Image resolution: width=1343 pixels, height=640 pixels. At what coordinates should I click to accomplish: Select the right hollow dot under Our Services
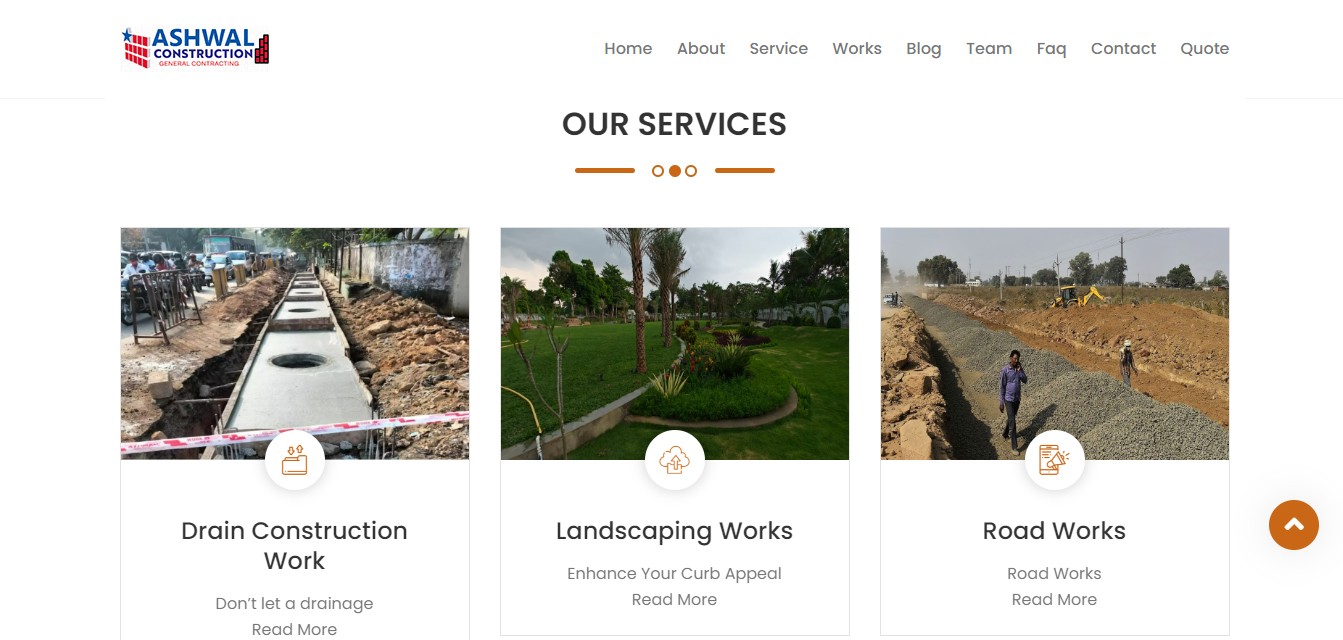point(691,171)
